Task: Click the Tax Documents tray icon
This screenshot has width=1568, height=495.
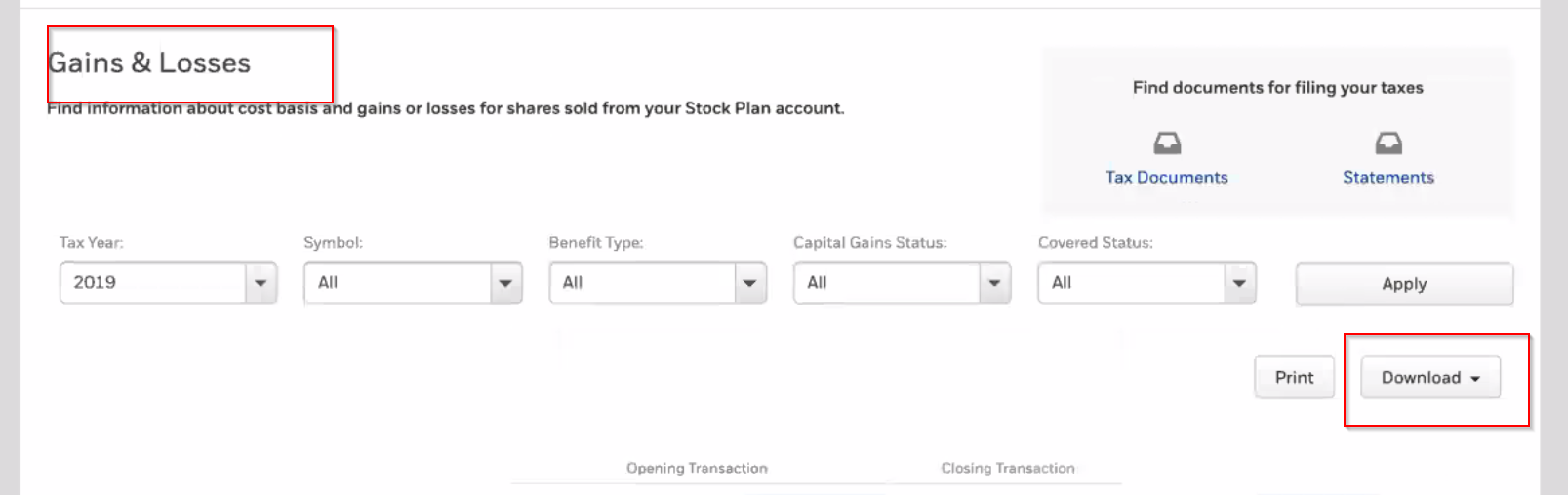Action: [1167, 144]
